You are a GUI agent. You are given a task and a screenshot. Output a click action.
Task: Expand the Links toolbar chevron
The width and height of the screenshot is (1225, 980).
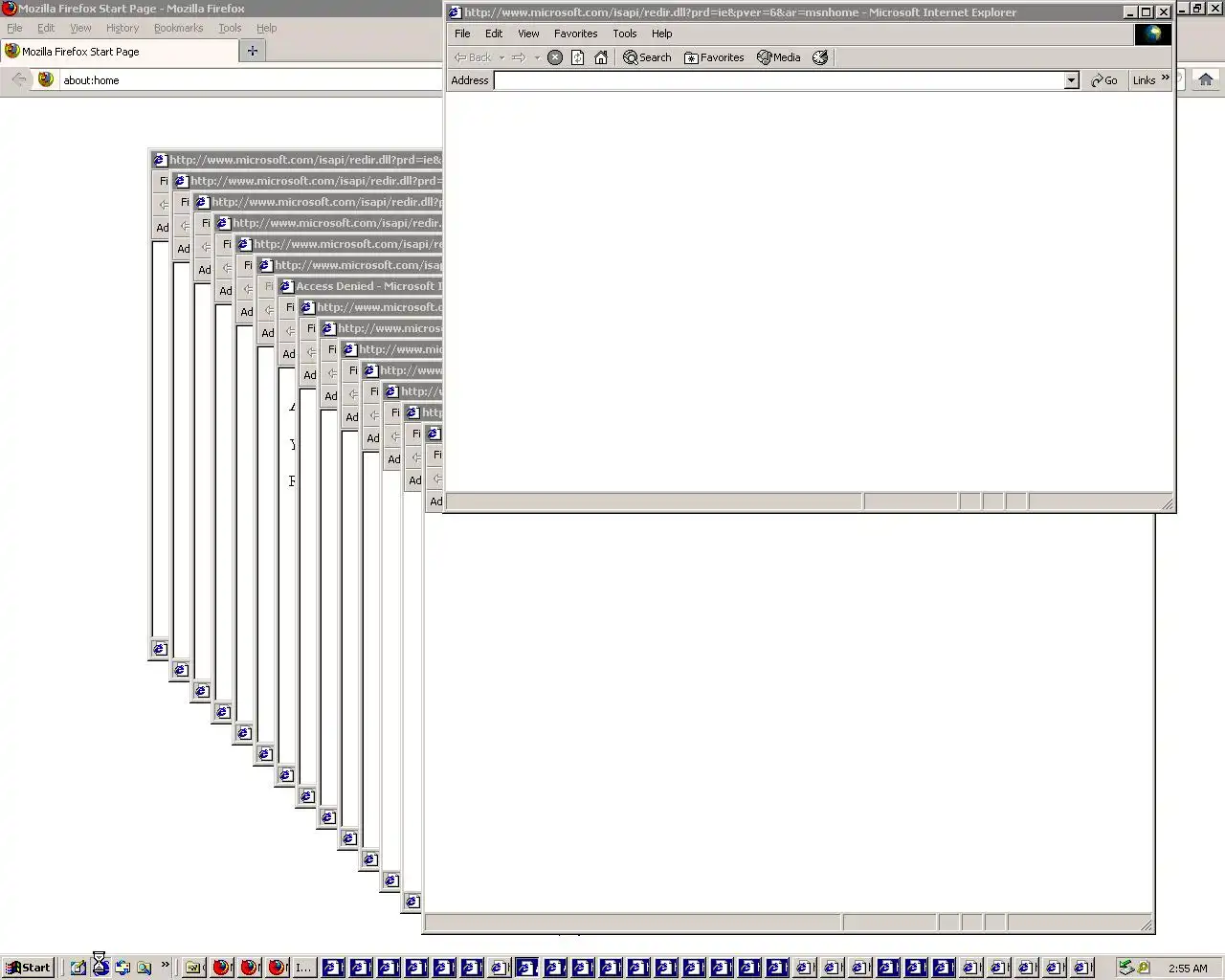click(x=1166, y=78)
